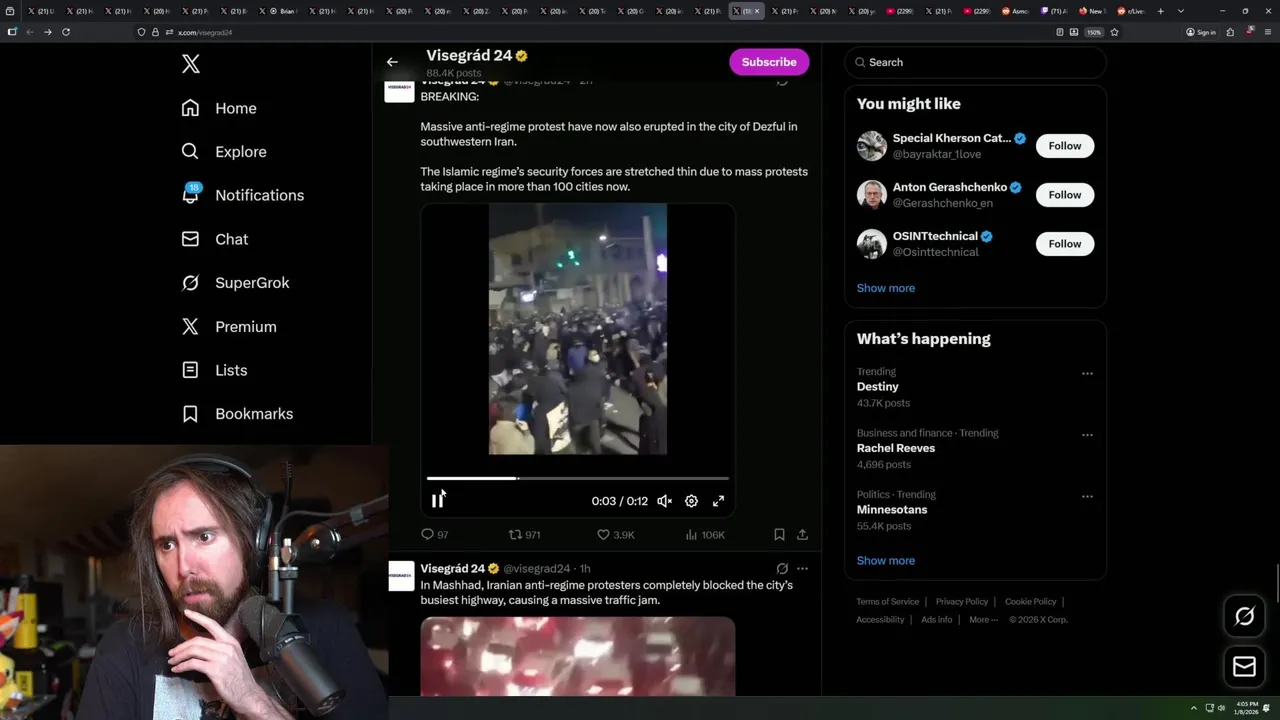Seek along the video progress bar

pyautogui.click(x=578, y=479)
